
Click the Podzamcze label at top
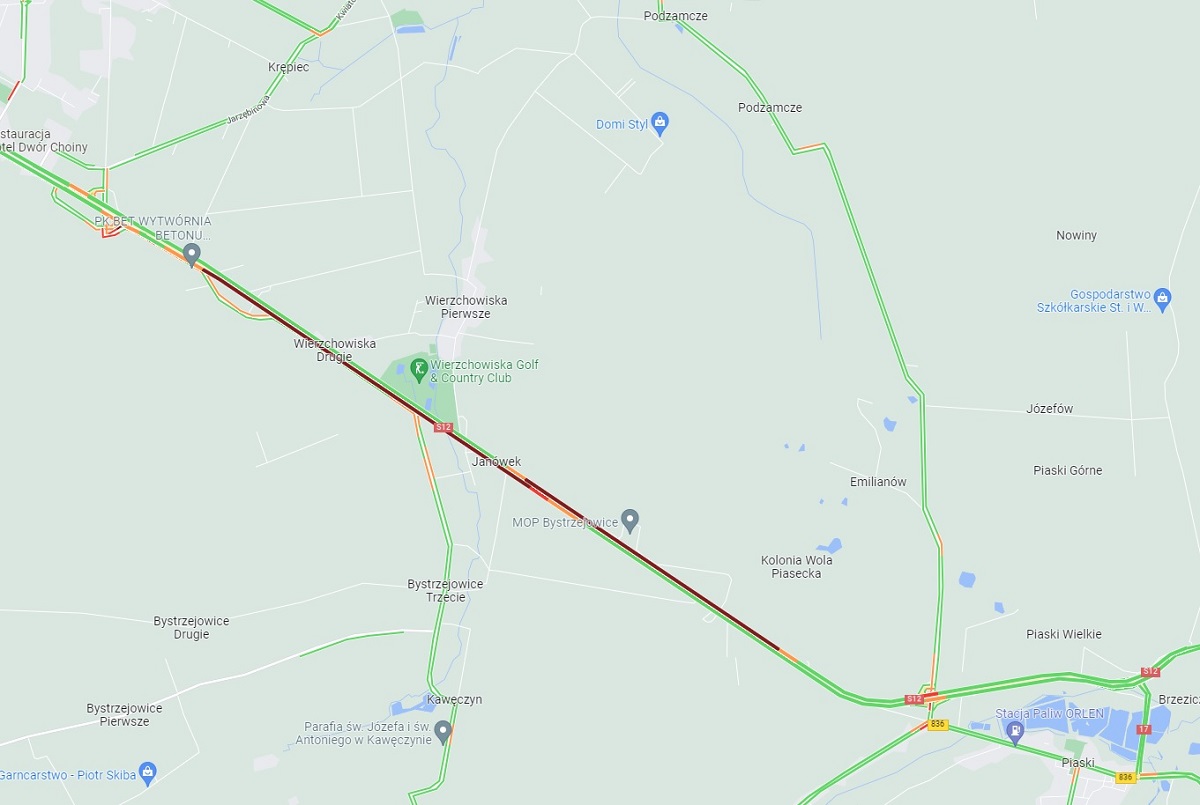pyautogui.click(x=676, y=16)
